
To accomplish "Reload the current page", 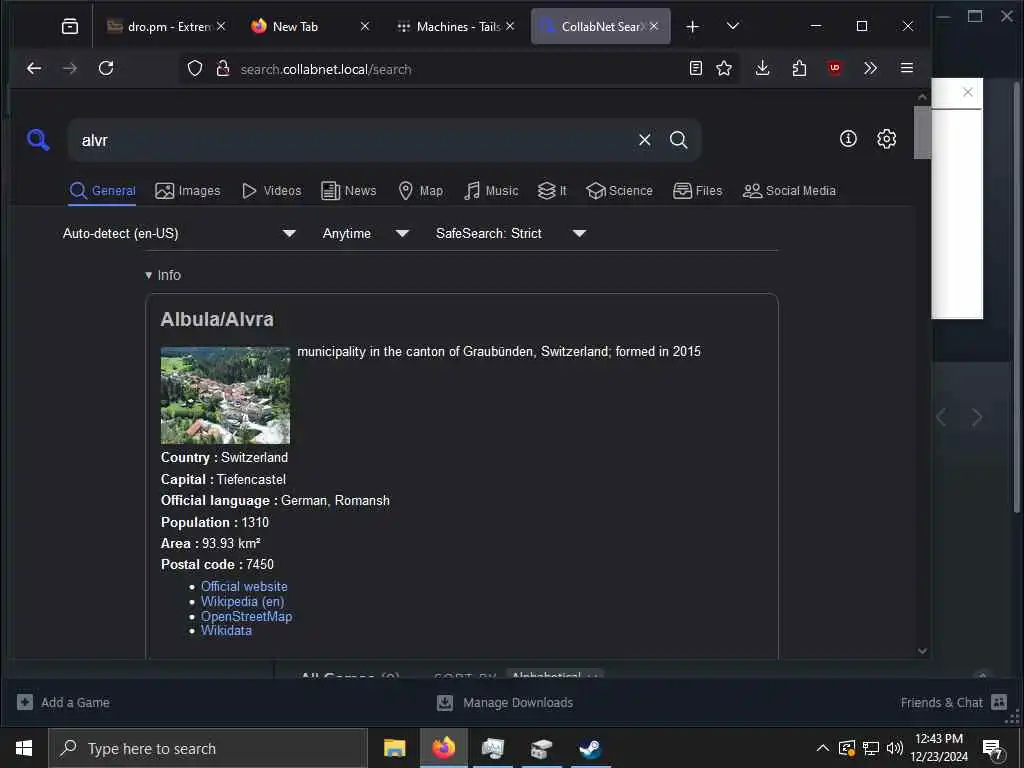I will pyautogui.click(x=106, y=68).
